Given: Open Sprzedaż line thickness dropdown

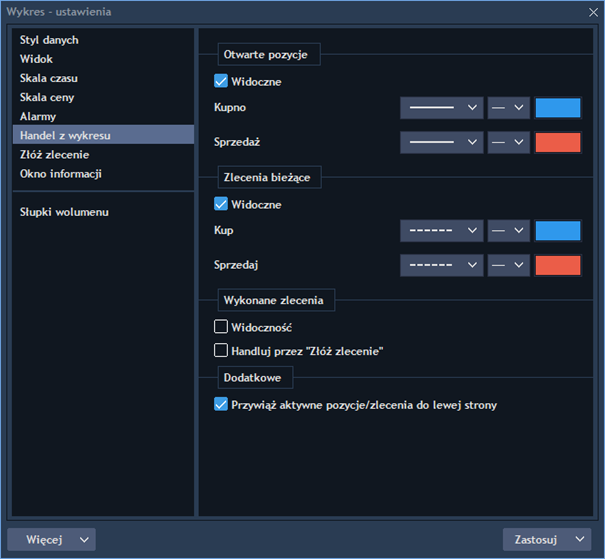Looking at the screenshot, I should pos(508,142).
